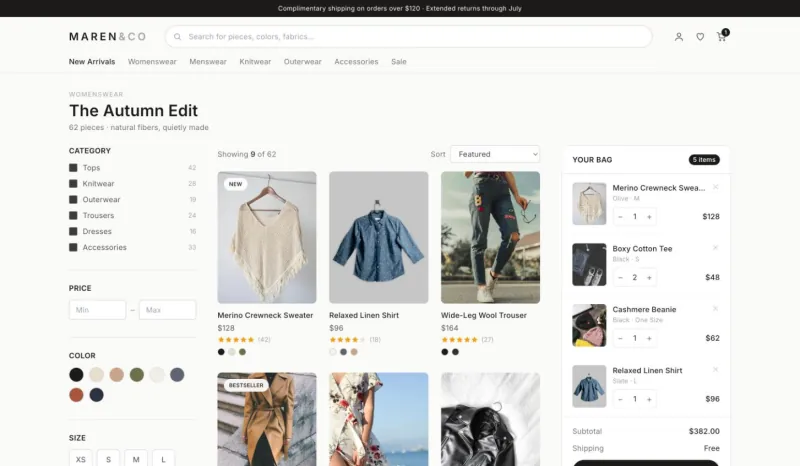Click Boxy Cotton Tee thumbnail in bag
The width and height of the screenshot is (800, 466).
click(589, 264)
